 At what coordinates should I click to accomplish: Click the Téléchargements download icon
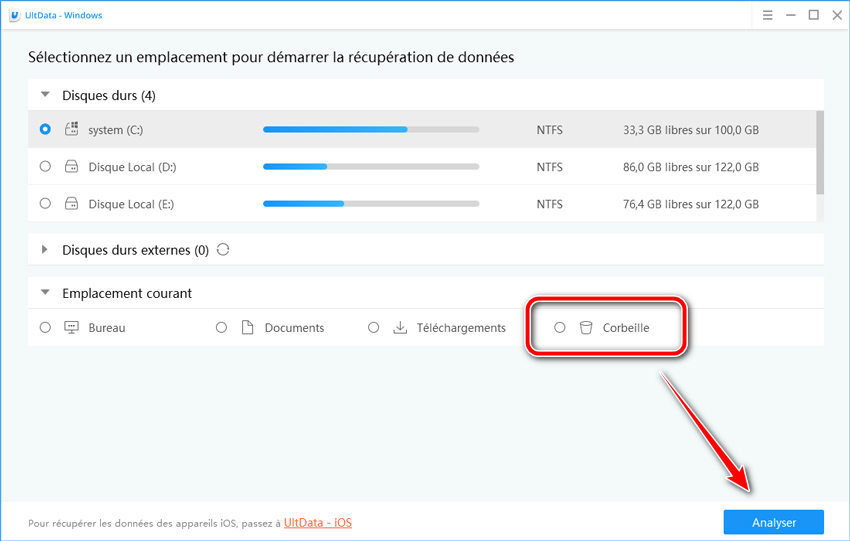pyautogui.click(x=400, y=327)
